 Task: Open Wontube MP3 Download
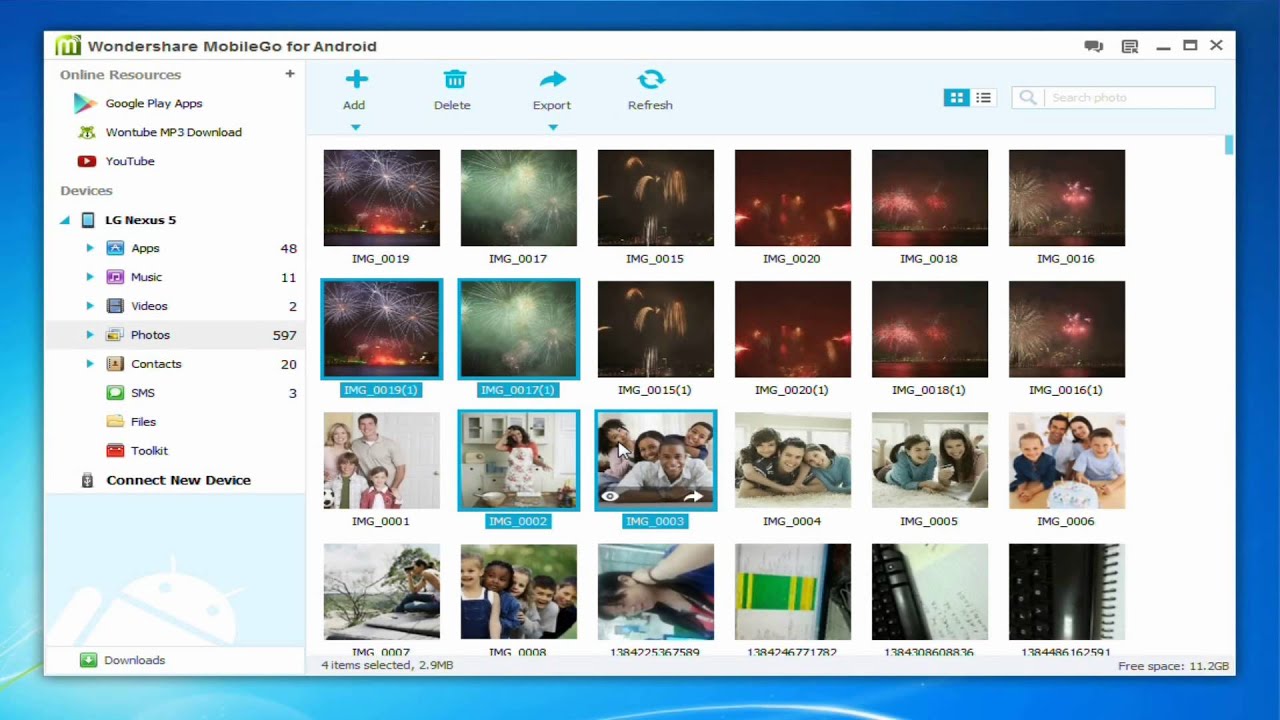174,132
